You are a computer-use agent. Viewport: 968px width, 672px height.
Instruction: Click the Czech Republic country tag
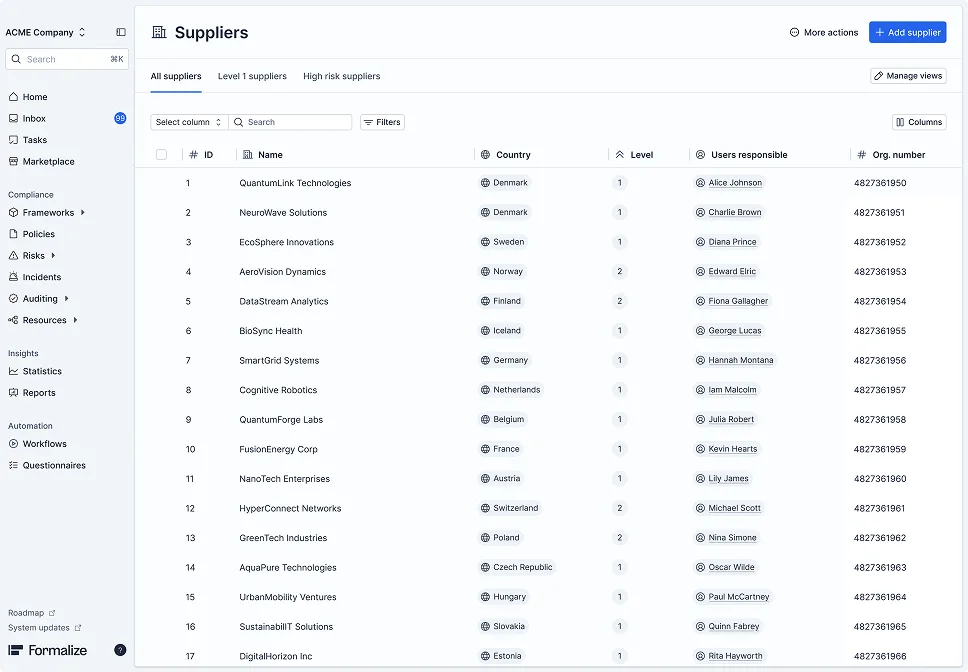point(517,567)
